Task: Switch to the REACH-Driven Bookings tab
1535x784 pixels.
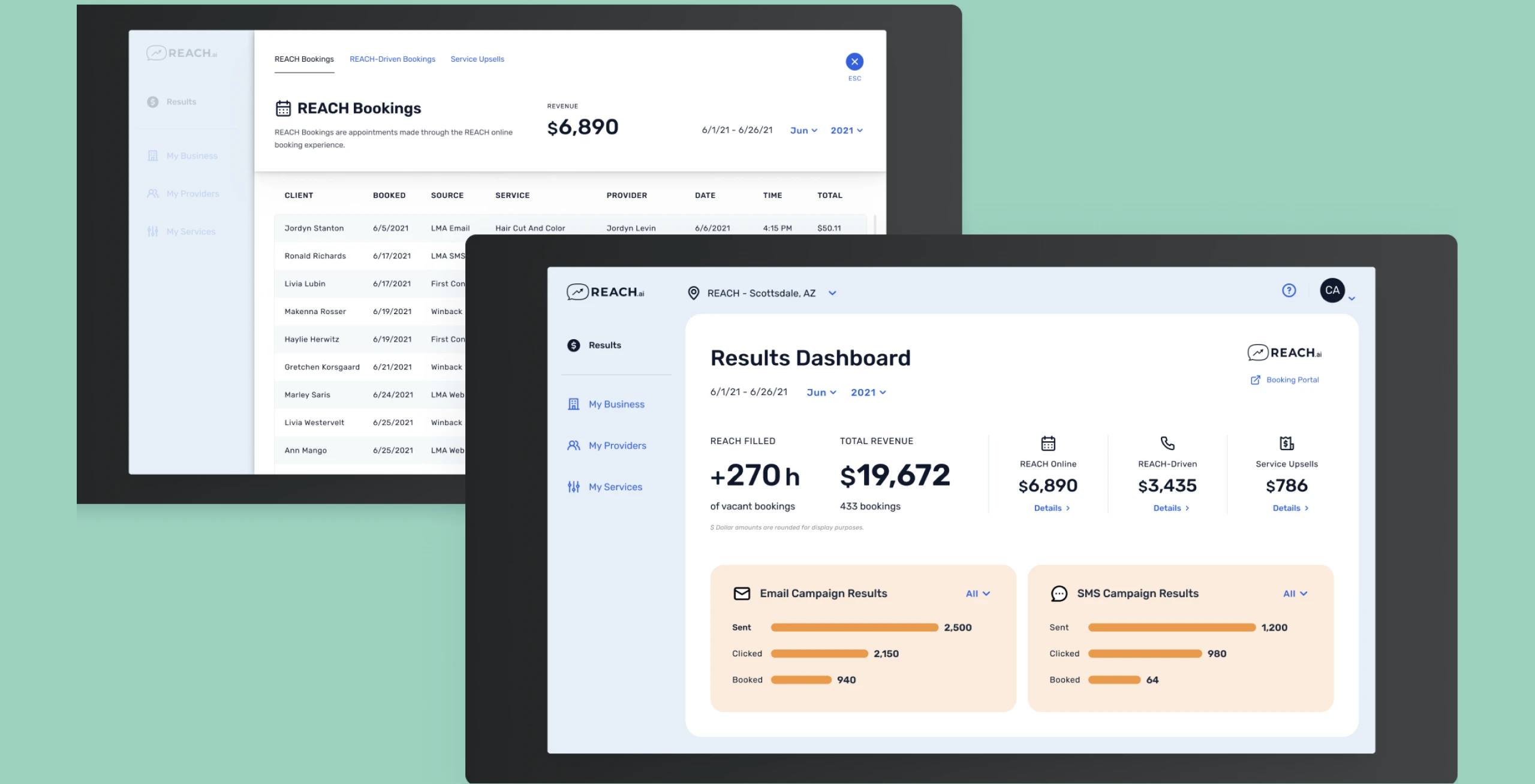Action: [392, 59]
